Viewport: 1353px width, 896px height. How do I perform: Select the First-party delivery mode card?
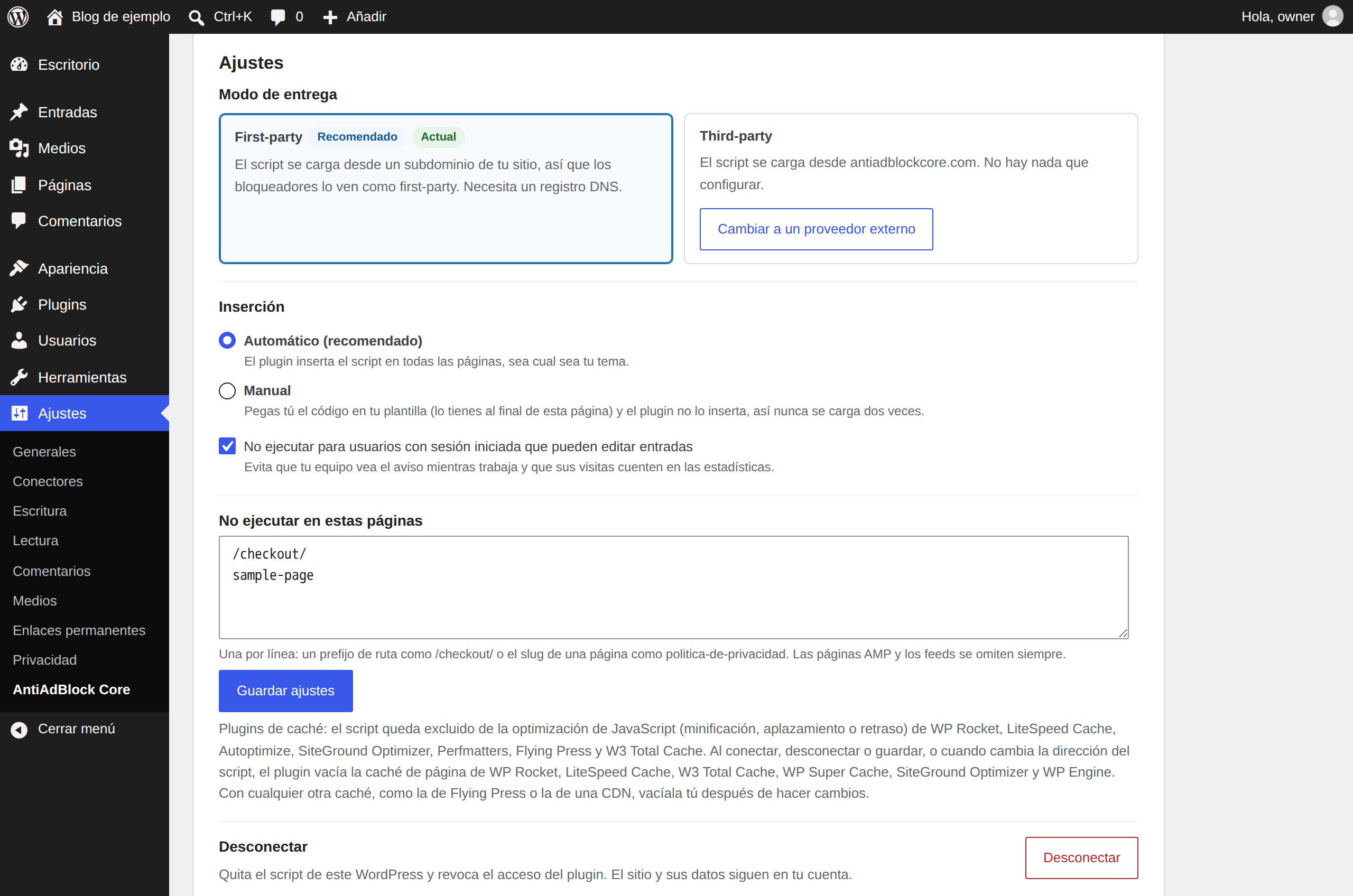point(446,189)
